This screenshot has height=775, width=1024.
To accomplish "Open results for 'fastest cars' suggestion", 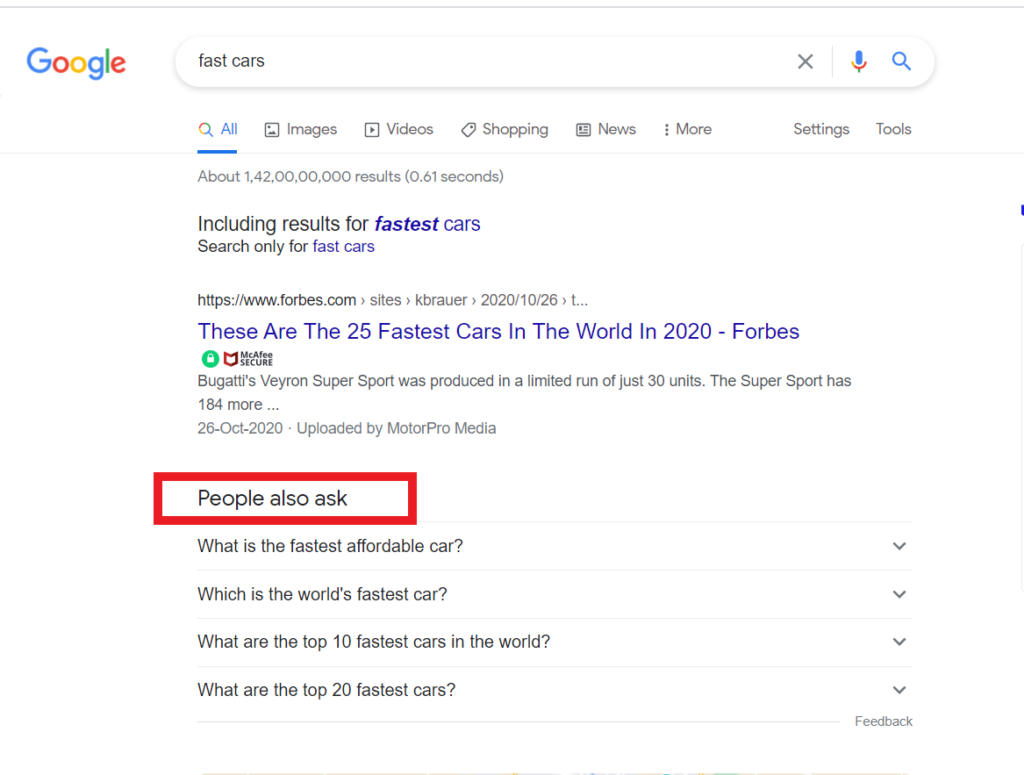I will coord(427,224).
